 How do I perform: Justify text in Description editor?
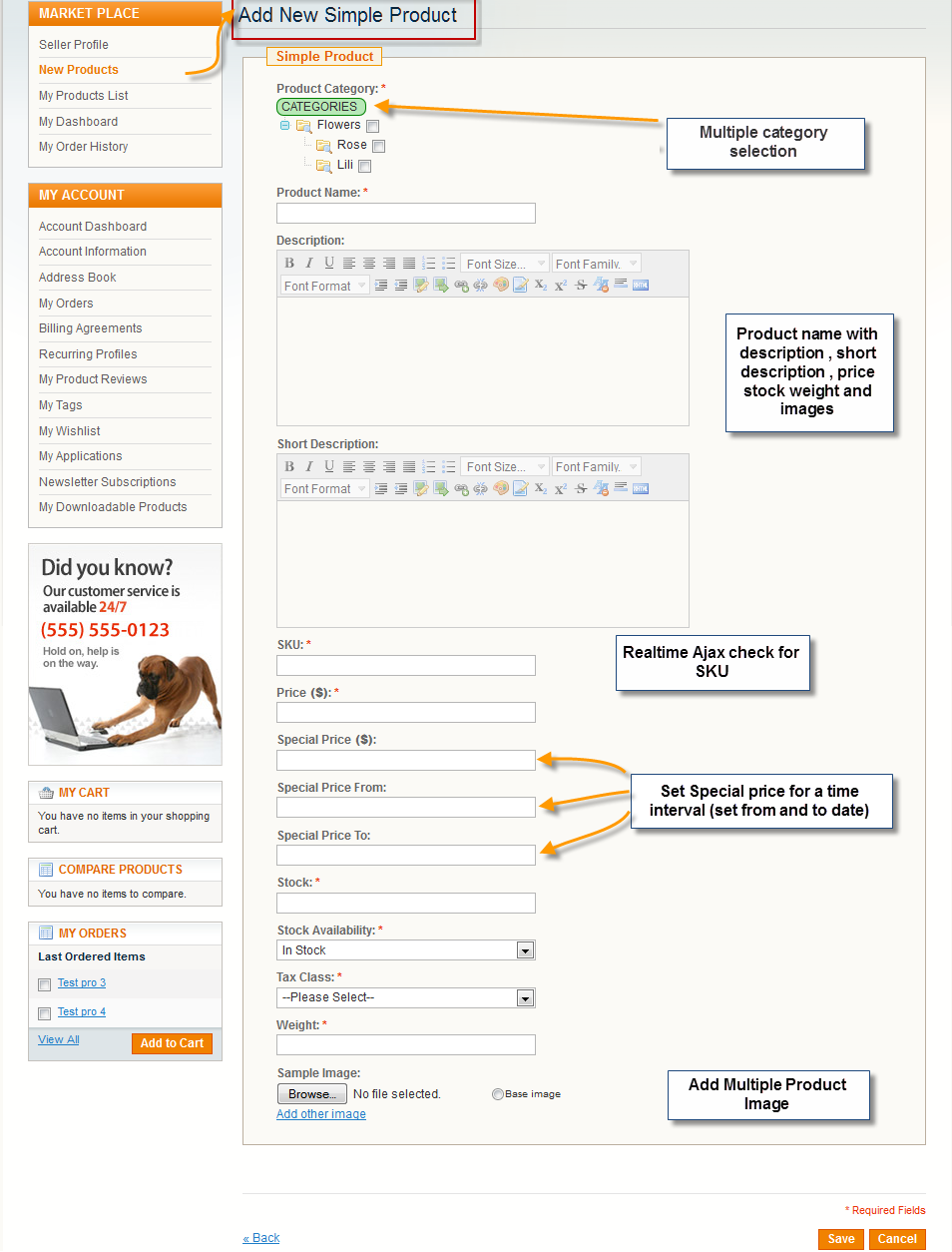pos(409,264)
